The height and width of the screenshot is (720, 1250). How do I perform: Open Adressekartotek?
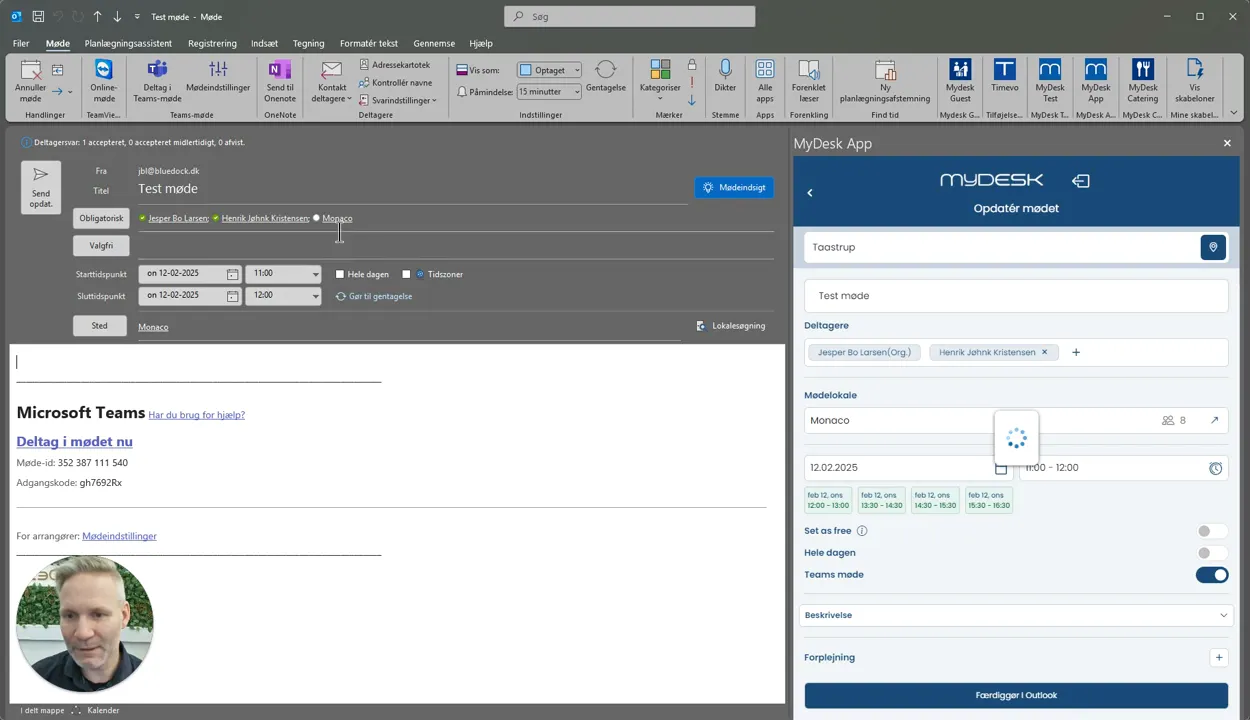tap(394, 65)
